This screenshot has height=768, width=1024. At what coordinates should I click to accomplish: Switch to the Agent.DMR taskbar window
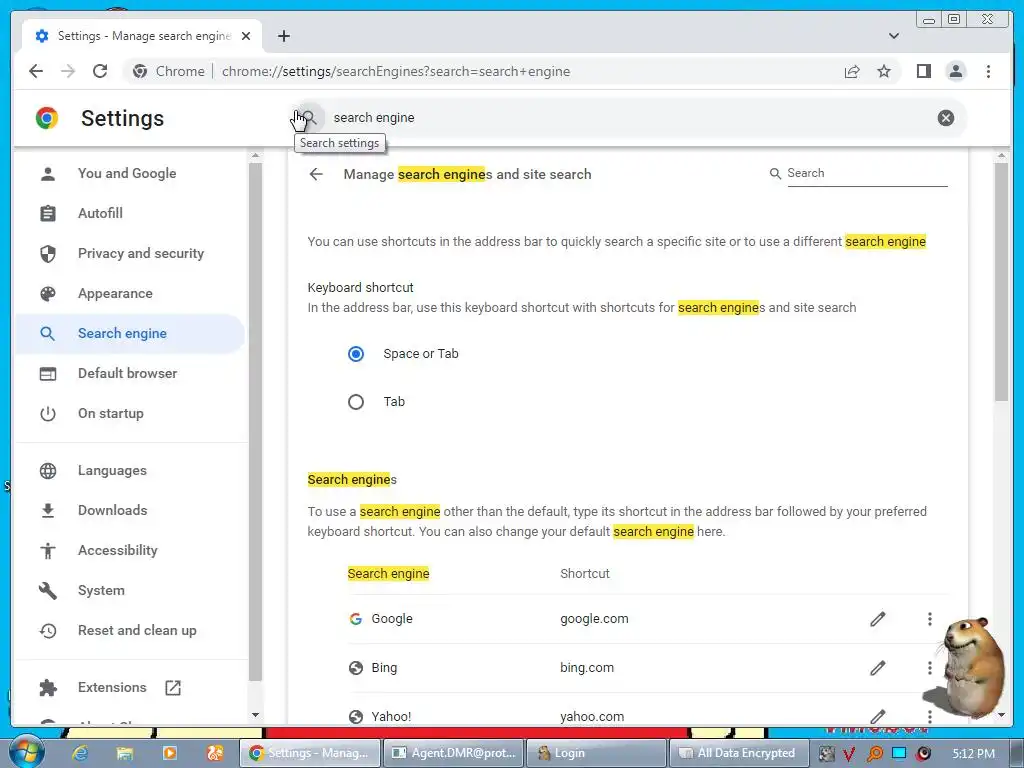[x=454, y=753]
